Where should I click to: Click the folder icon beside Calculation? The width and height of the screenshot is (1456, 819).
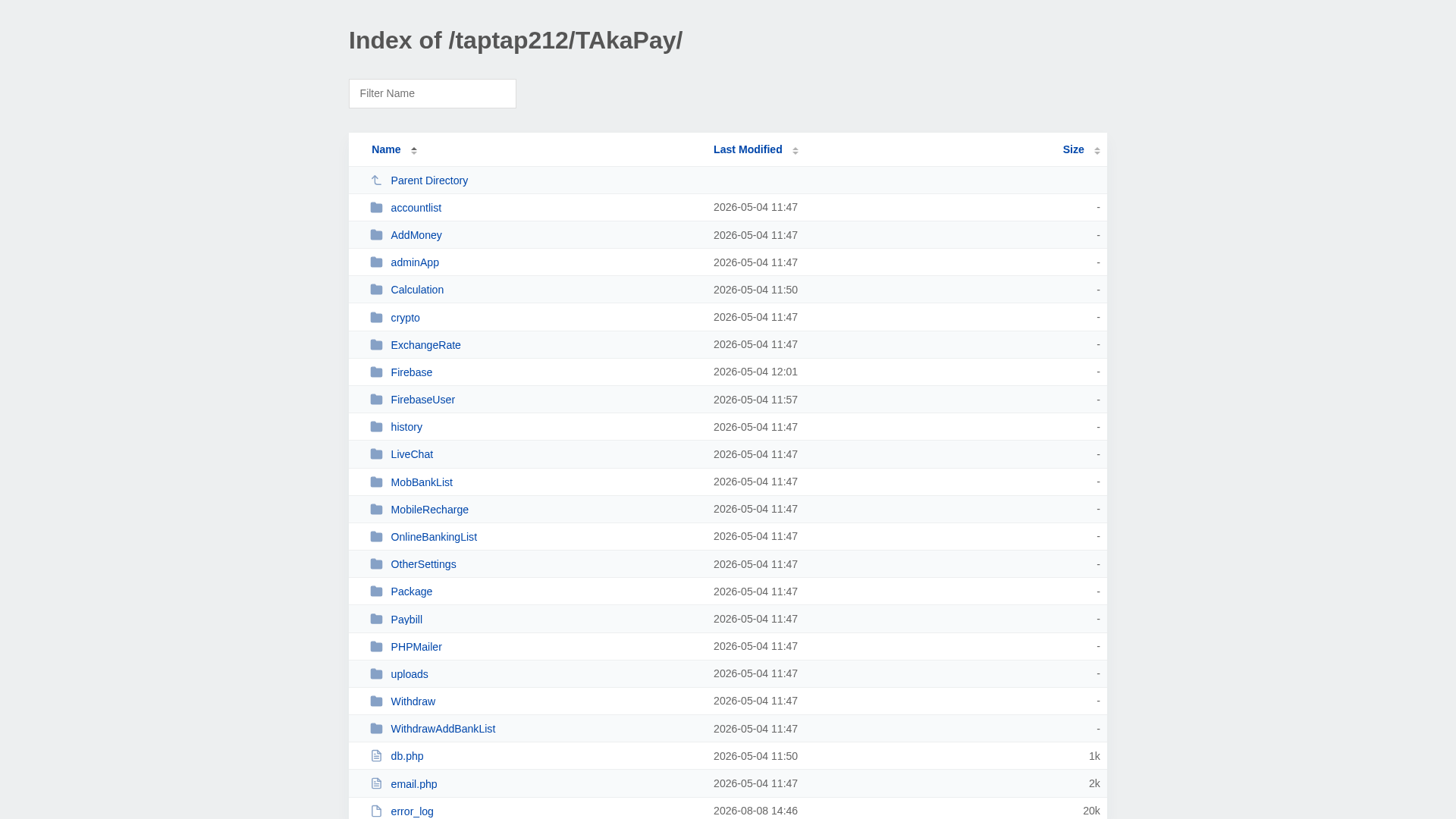(376, 290)
